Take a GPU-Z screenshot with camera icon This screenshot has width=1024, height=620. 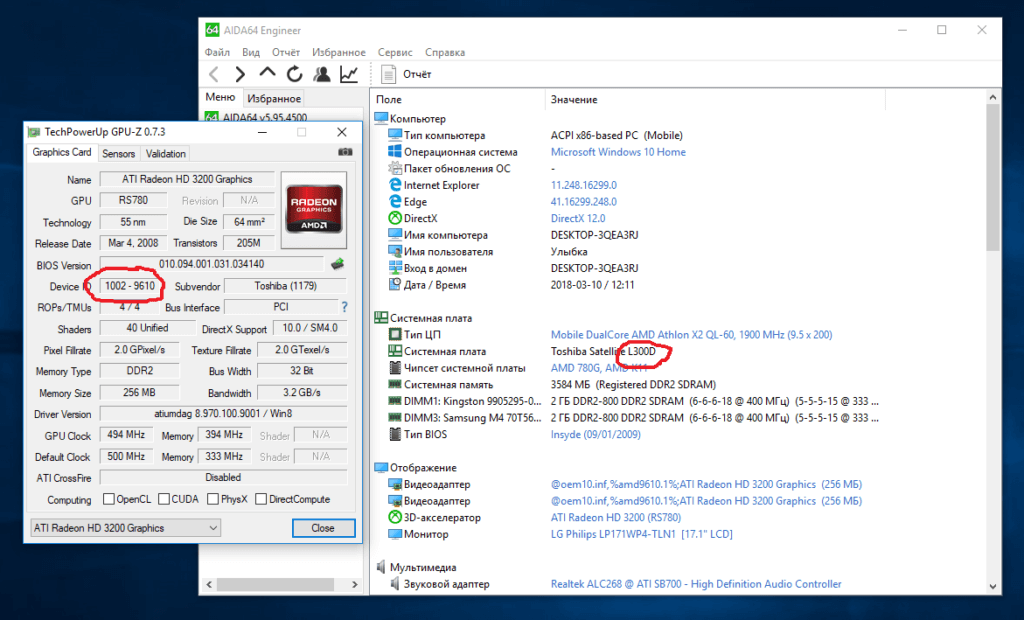click(x=345, y=152)
